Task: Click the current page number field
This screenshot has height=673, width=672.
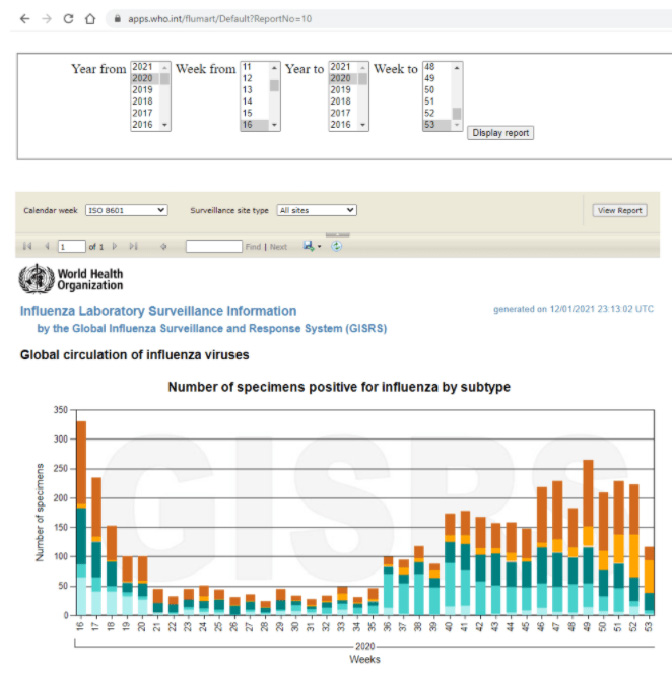Action: point(71,246)
